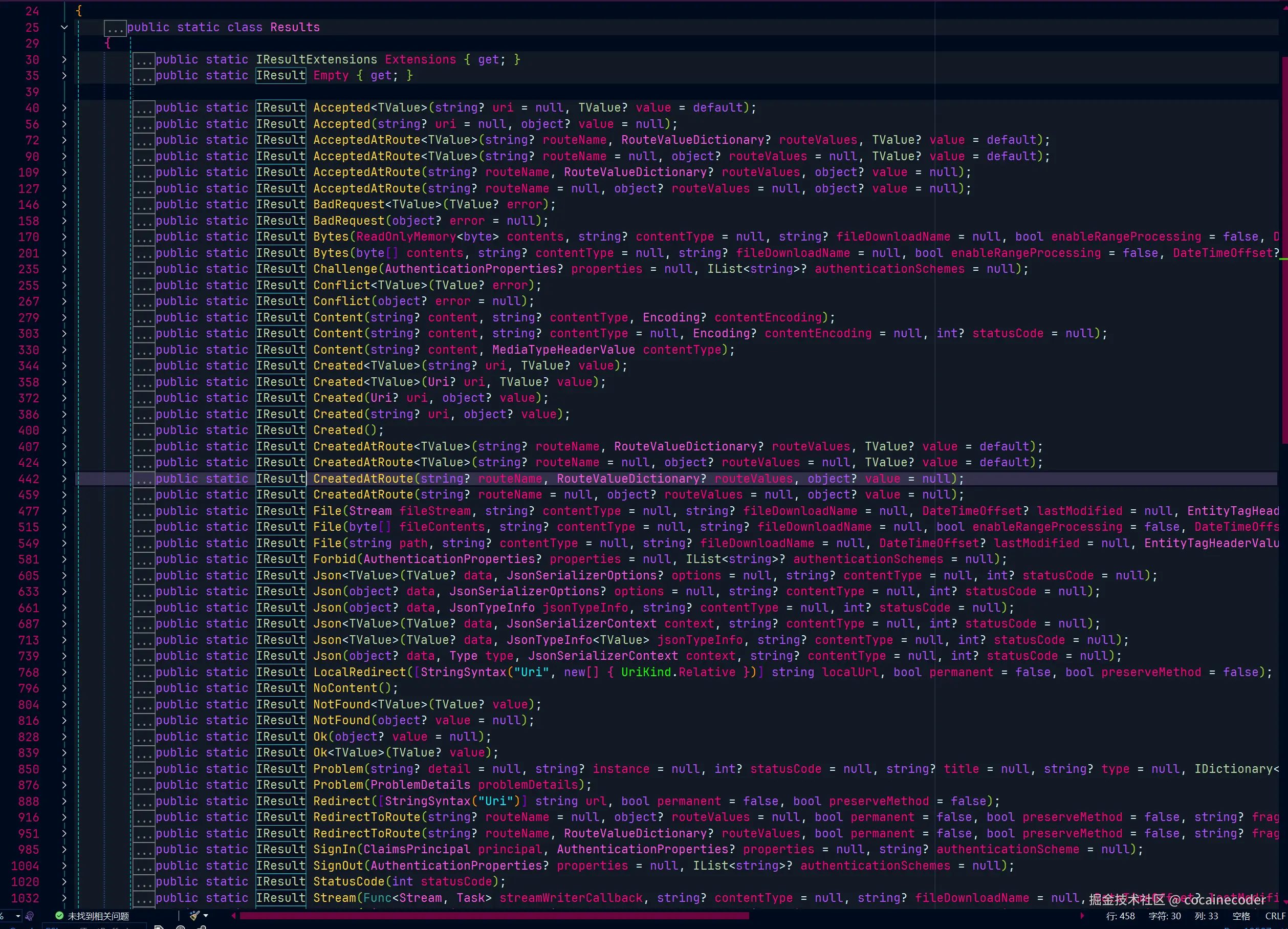Expand folded method at line 442
1288x929 pixels.
(64, 479)
